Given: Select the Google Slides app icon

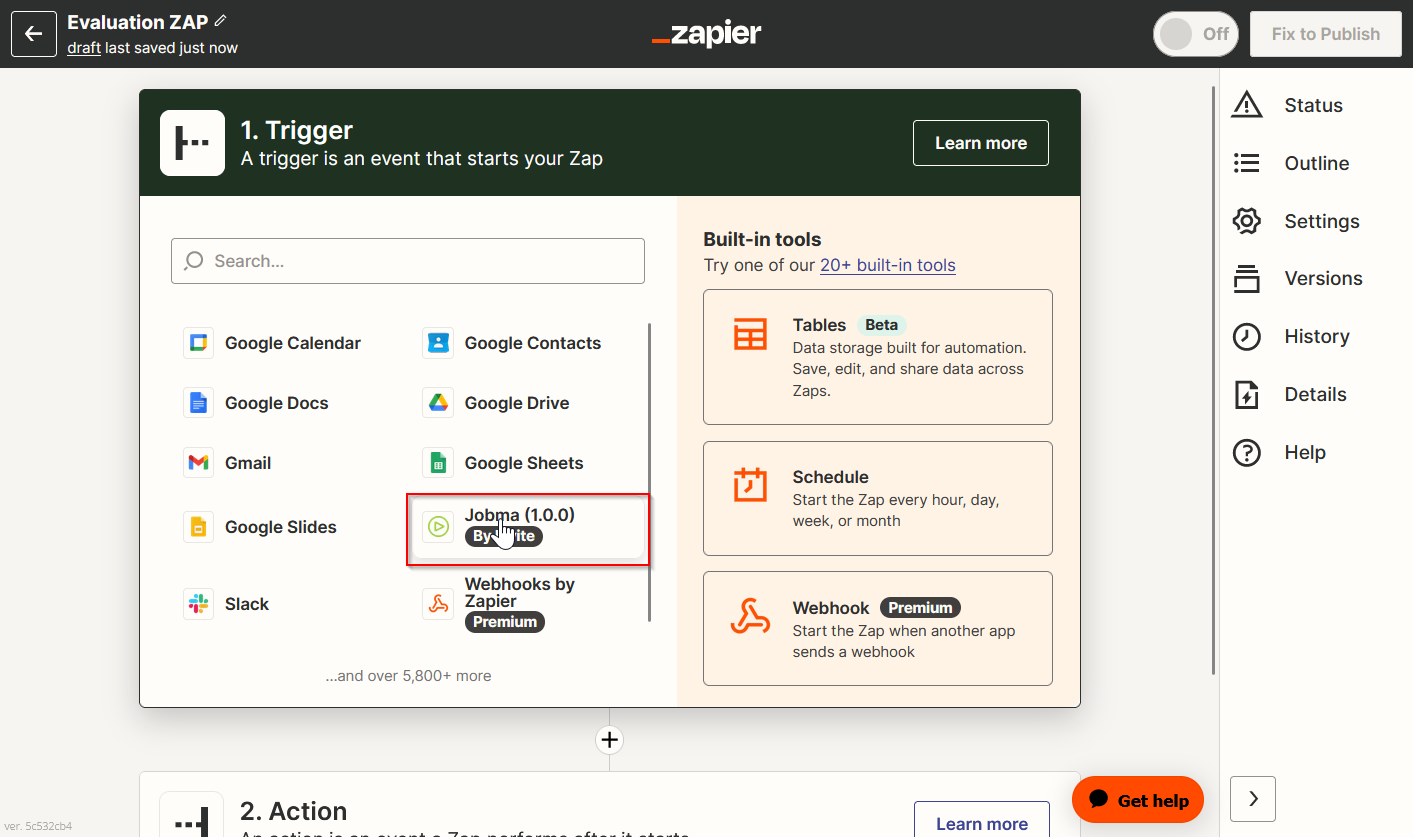Looking at the screenshot, I should pyautogui.click(x=198, y=527).
